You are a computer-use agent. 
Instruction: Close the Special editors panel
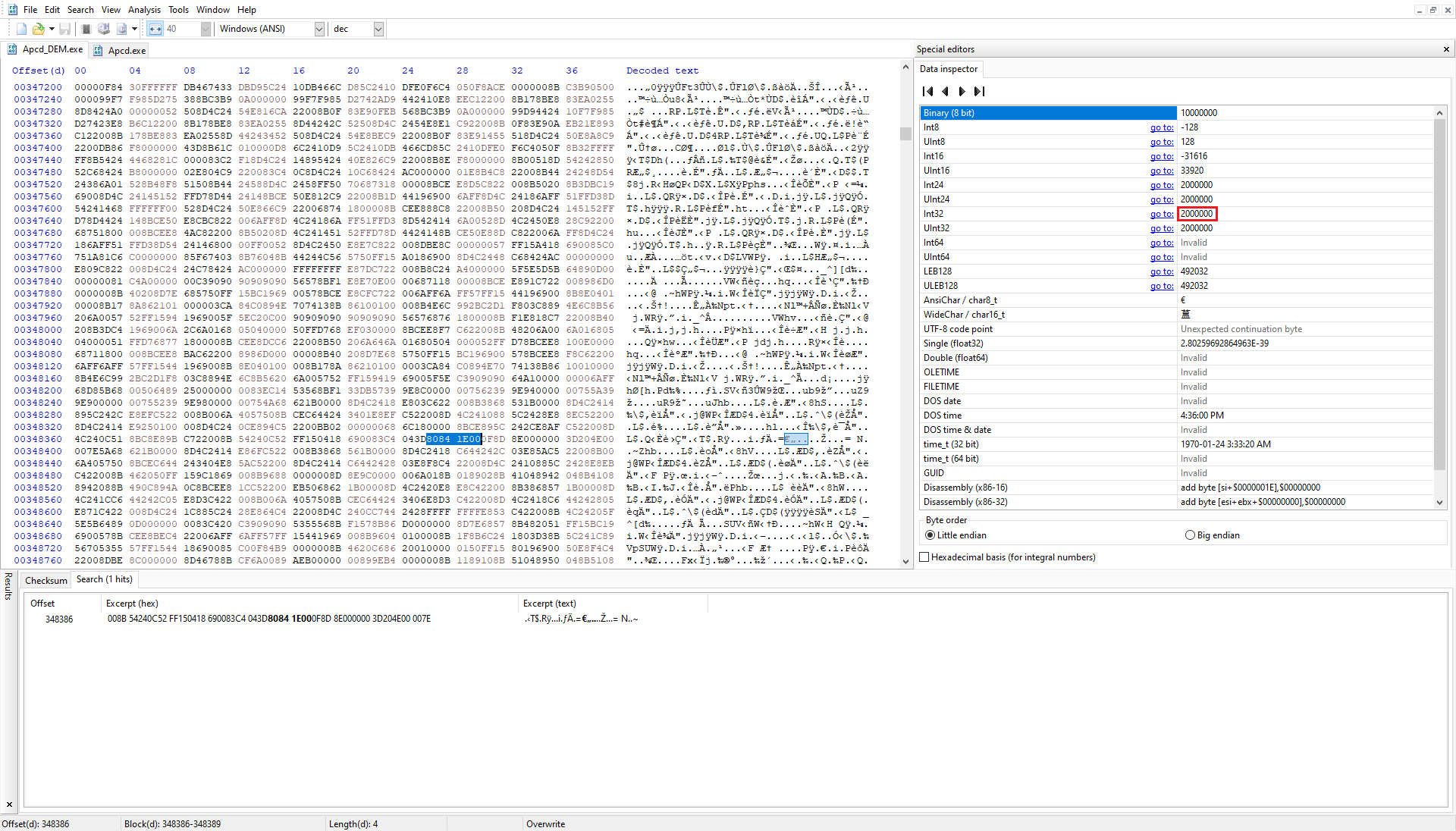pyautogui.click(x=1446, y=49)
